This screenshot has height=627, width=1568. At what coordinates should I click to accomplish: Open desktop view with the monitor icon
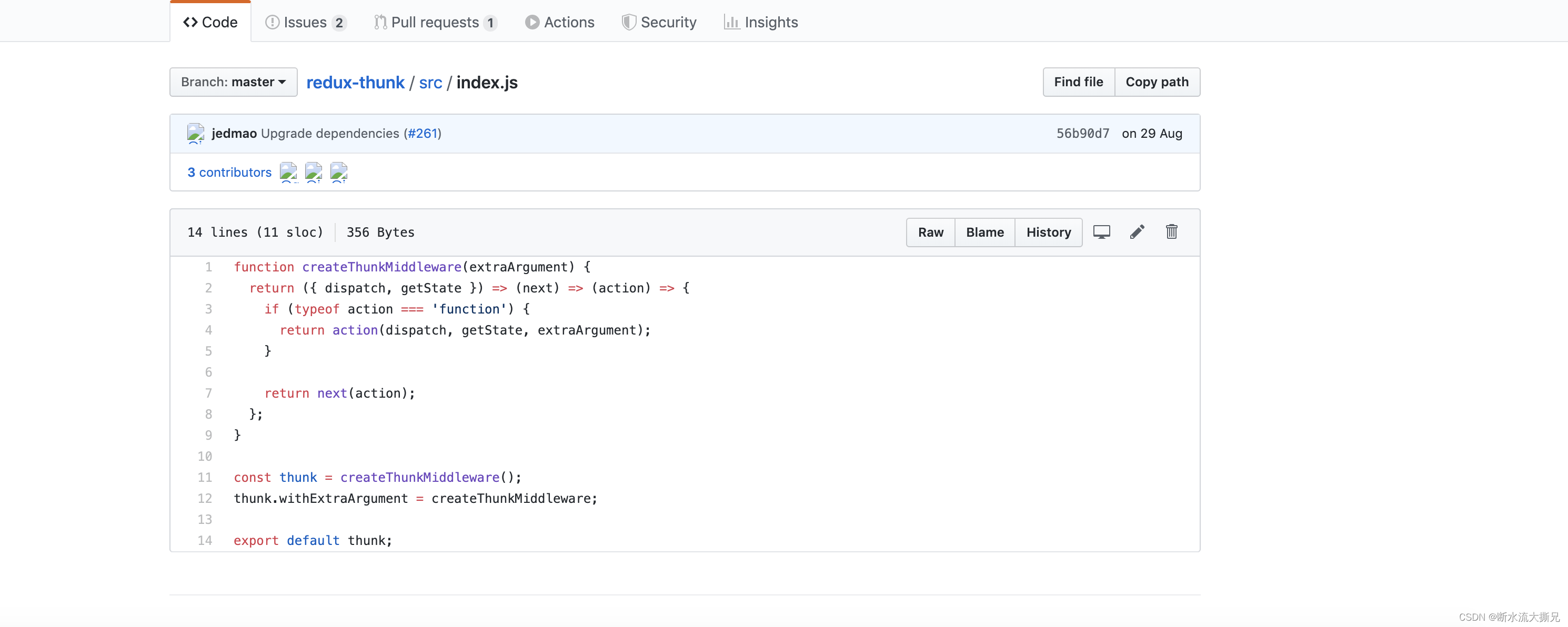click(1101, 232)
